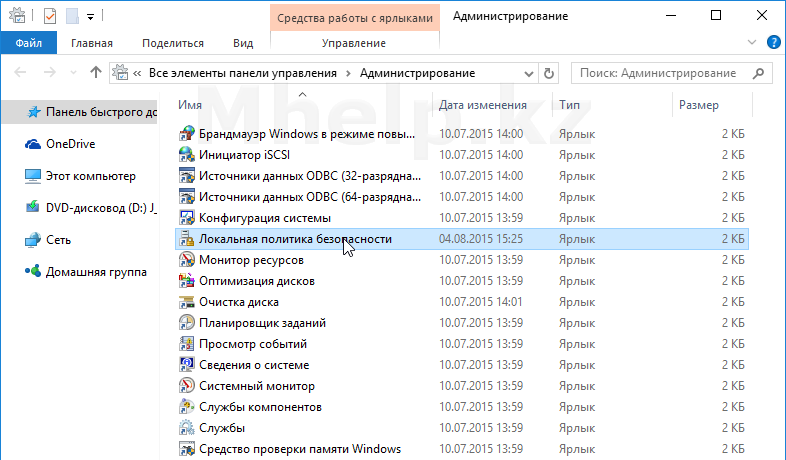Image resolution: width=786 pixels, height=460 pixels.
Task: Click date 04.08.2015 15:25 cell
Action: [x=481, y=239]
